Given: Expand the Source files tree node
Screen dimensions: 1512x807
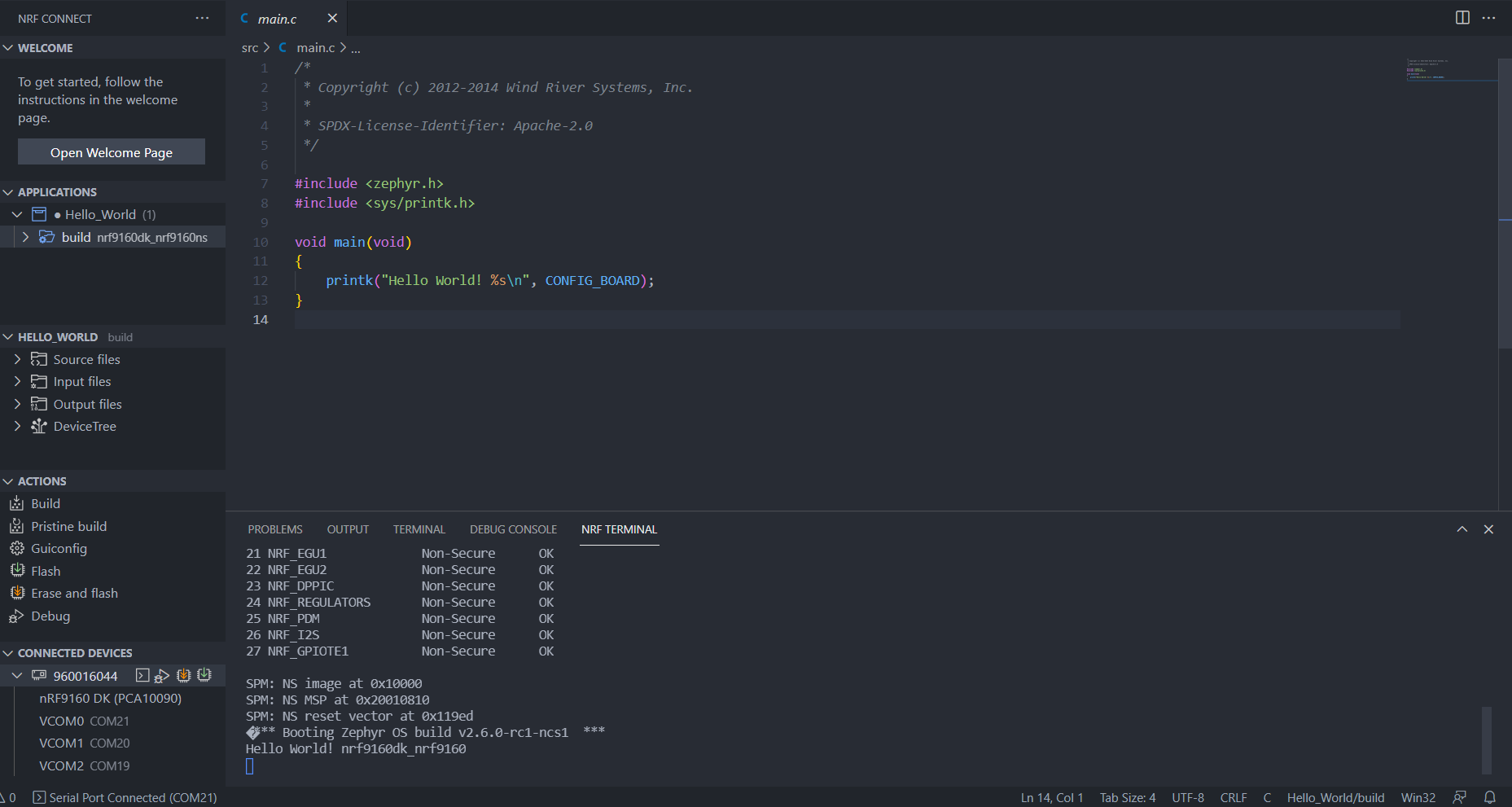Looking at the screenshot, I should 17,359.
